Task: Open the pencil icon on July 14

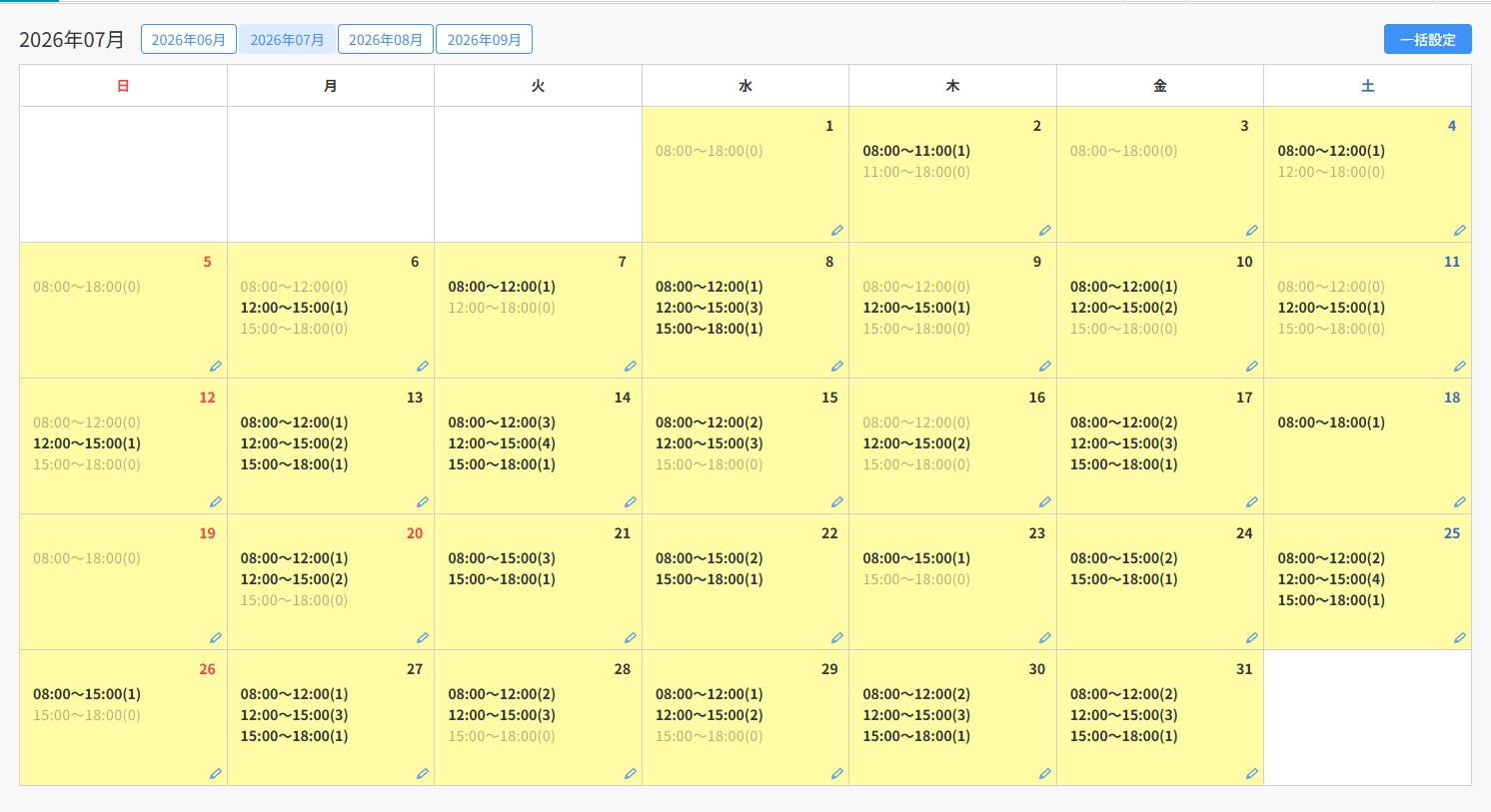Action: [631, 502]
